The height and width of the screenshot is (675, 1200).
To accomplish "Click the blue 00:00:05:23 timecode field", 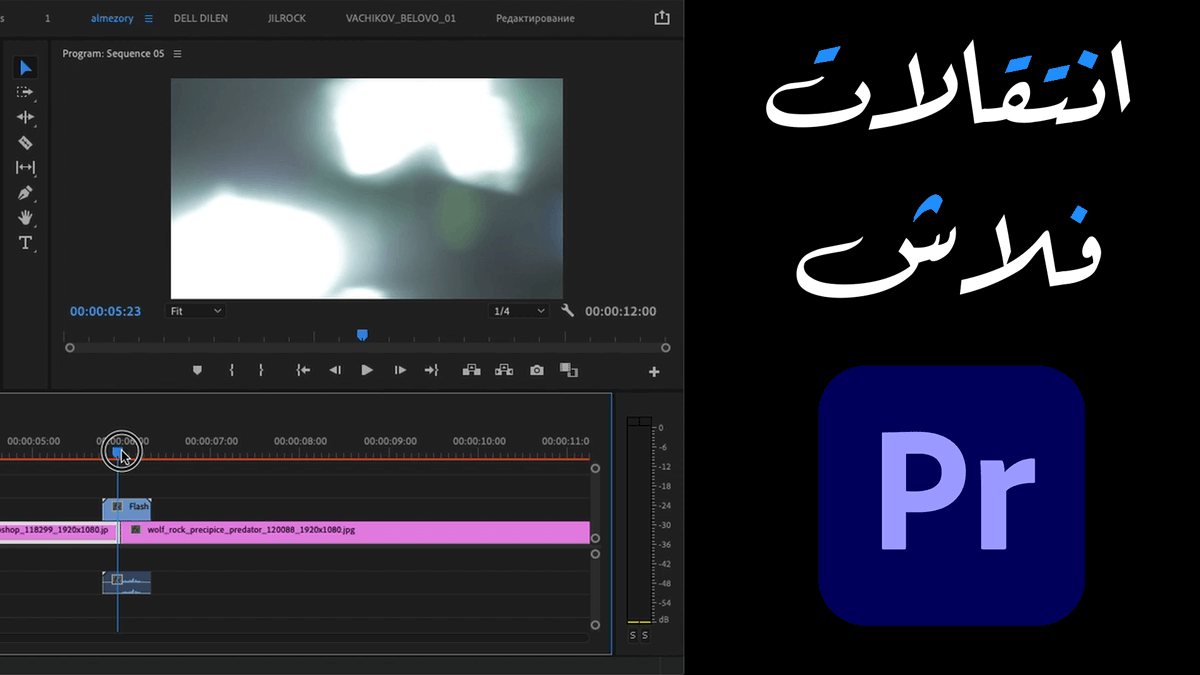I will click(x=105, y=311).
